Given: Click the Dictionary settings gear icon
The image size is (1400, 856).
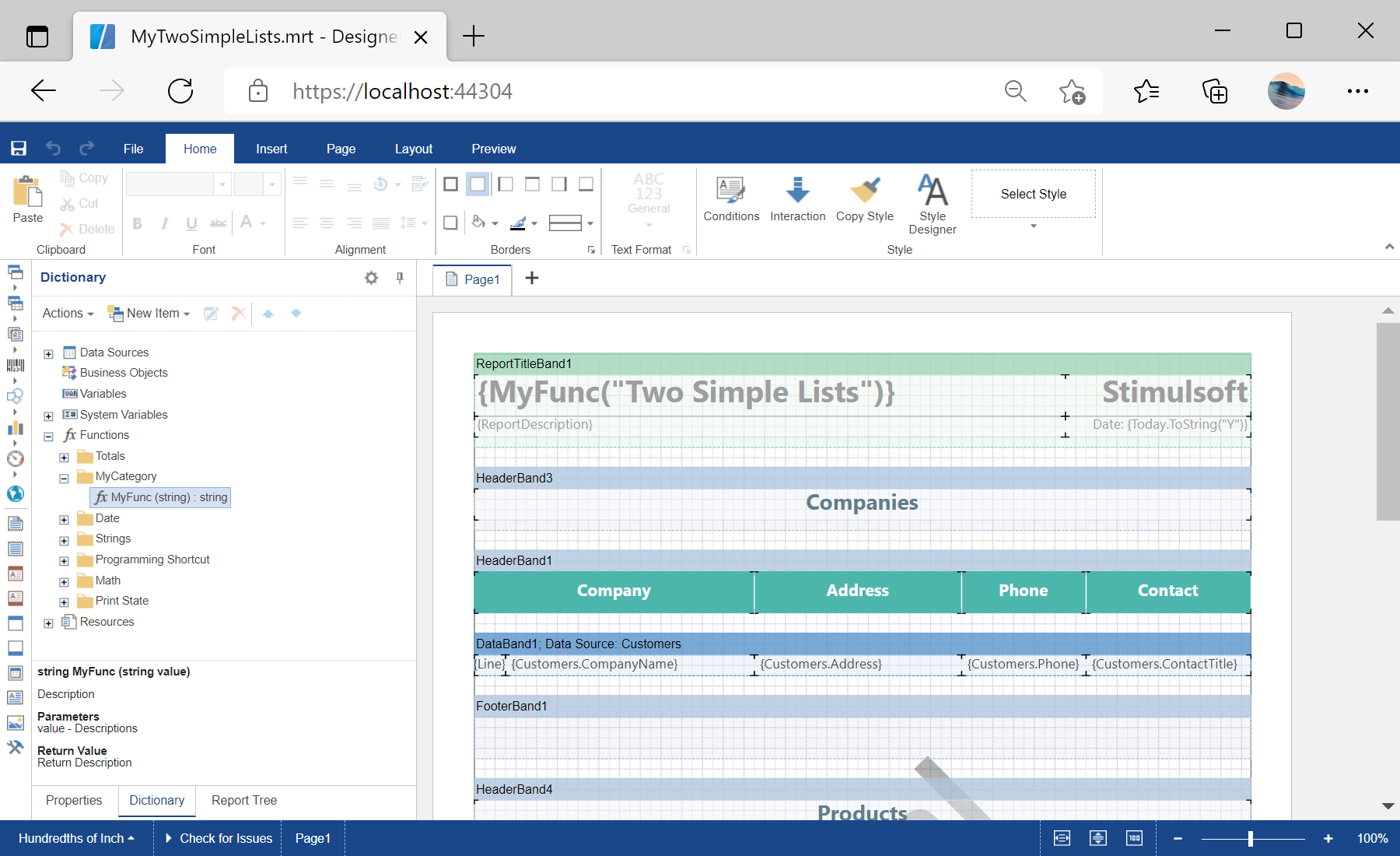Looking at the screenshot, I should (372, 278).
